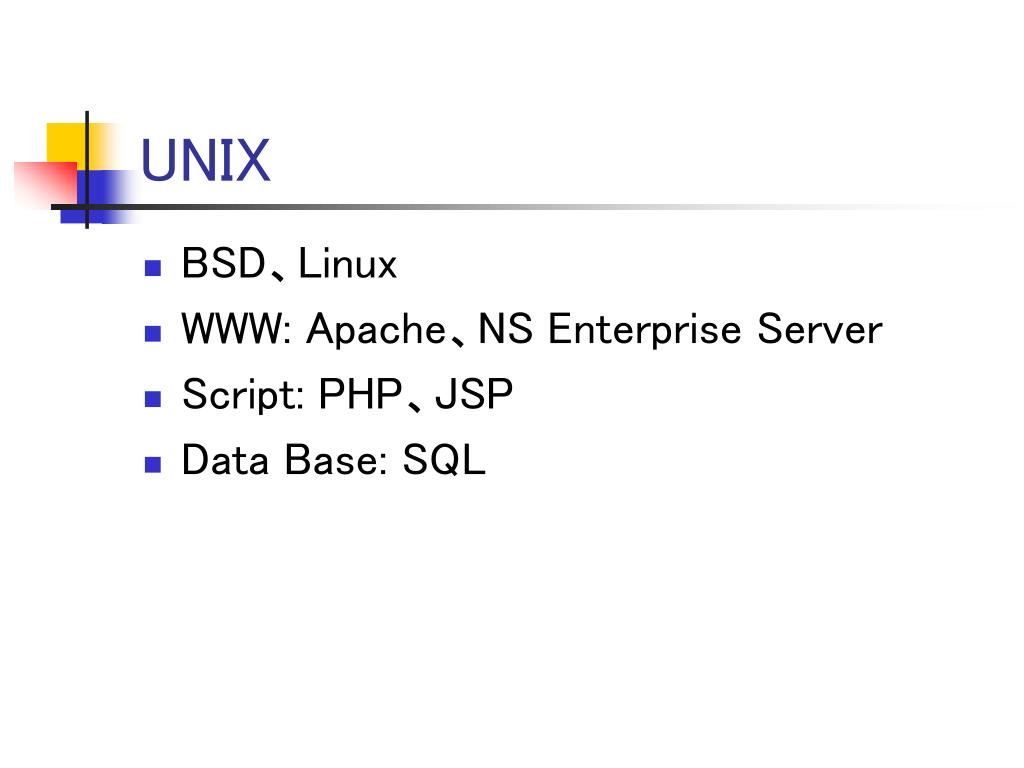
Task: Click the blue bullet before BSD
Action: 153,268
